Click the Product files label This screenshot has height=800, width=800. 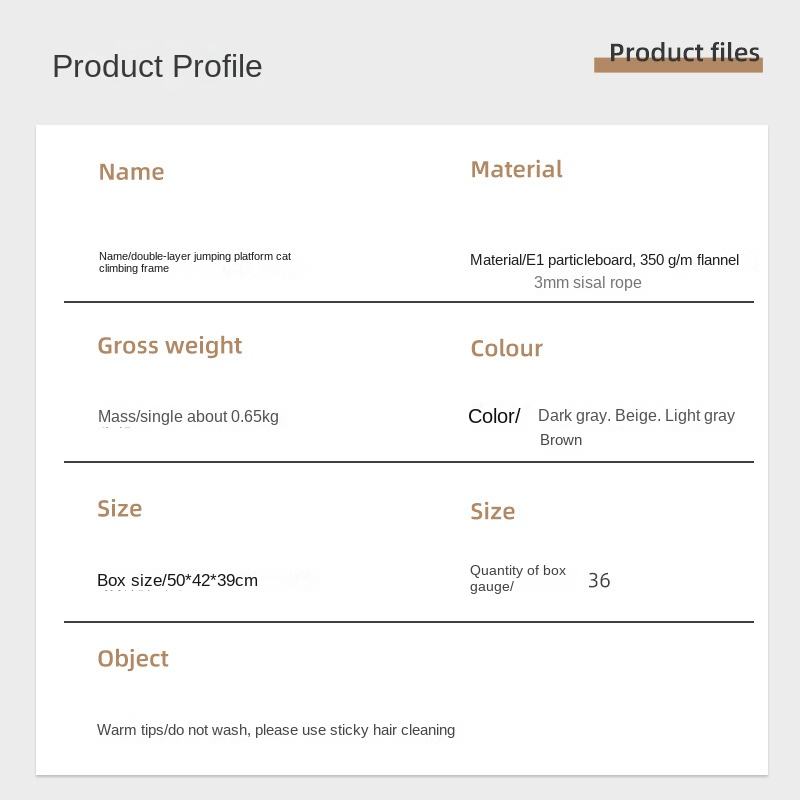click(x=684, y=53)
